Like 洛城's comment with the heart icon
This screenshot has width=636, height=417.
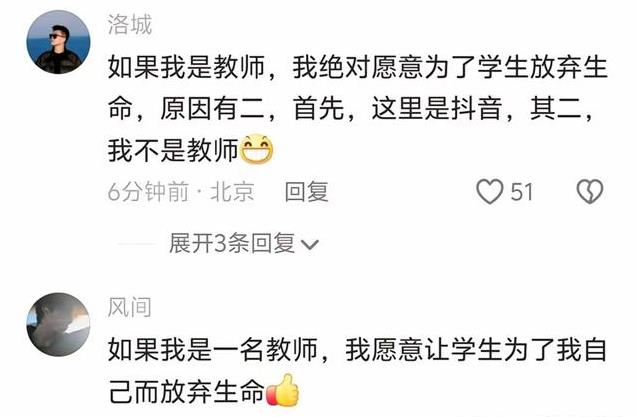pos(490,191)
